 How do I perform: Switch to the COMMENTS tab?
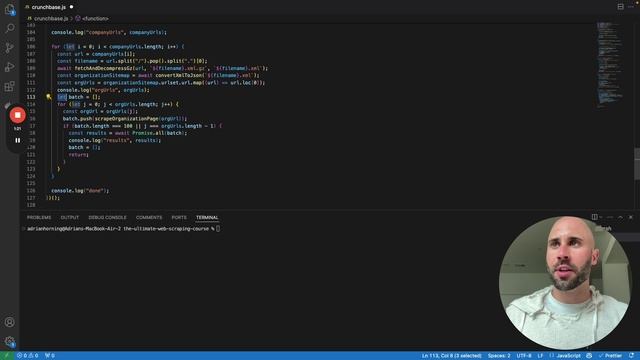149,218
